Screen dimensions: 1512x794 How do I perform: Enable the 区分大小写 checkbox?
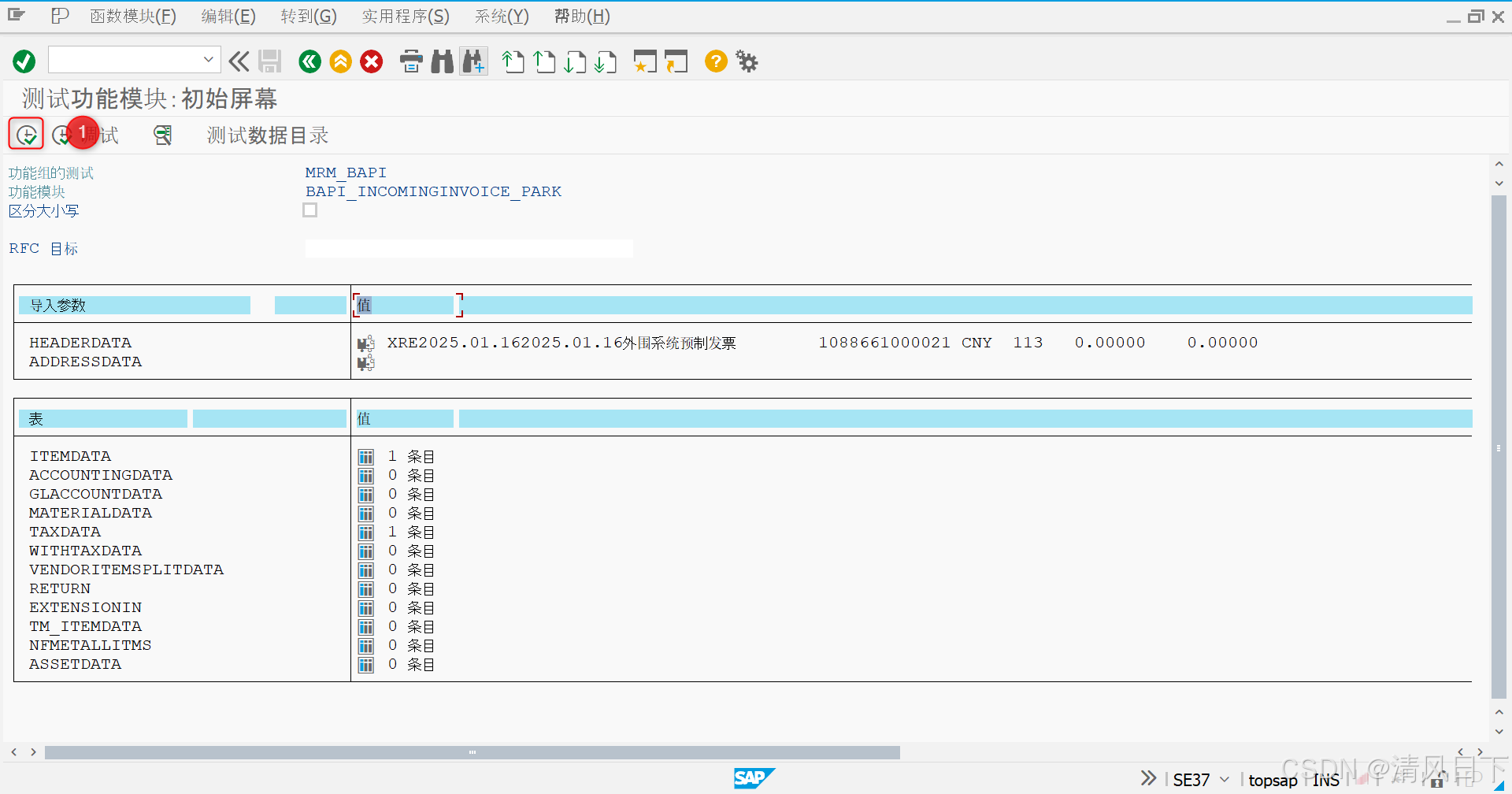click(309, 210)
